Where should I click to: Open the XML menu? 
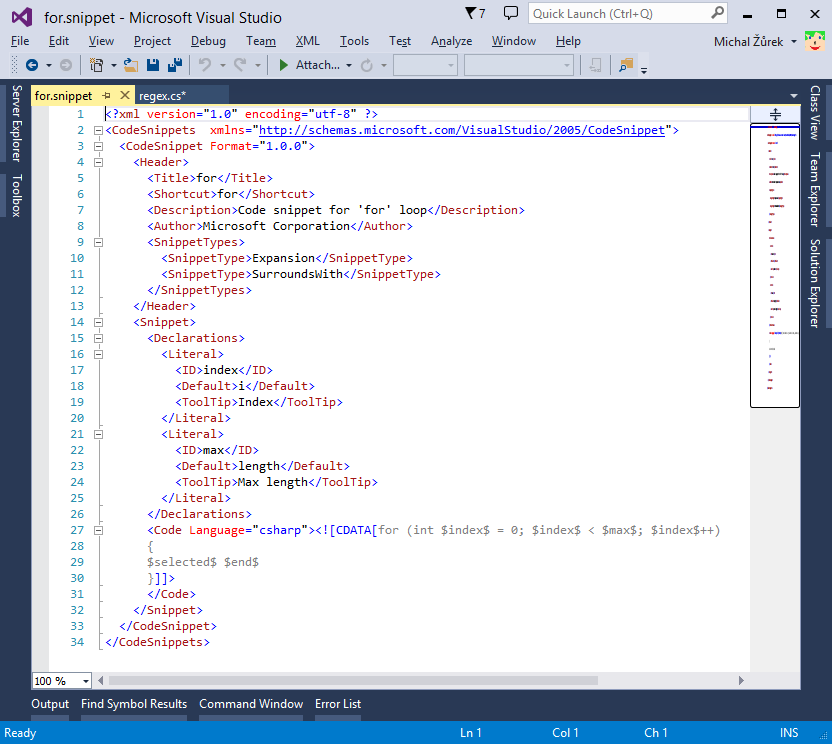click(307, 41)
